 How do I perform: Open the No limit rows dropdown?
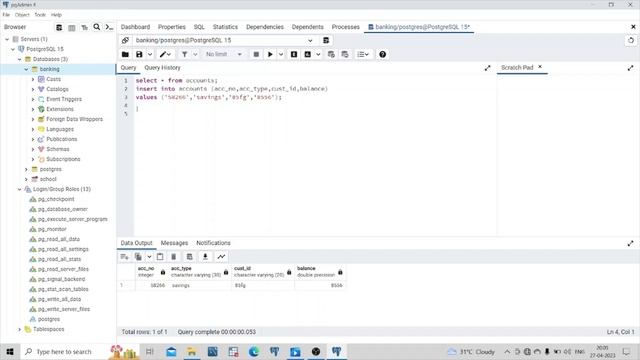tap(224, 54)
